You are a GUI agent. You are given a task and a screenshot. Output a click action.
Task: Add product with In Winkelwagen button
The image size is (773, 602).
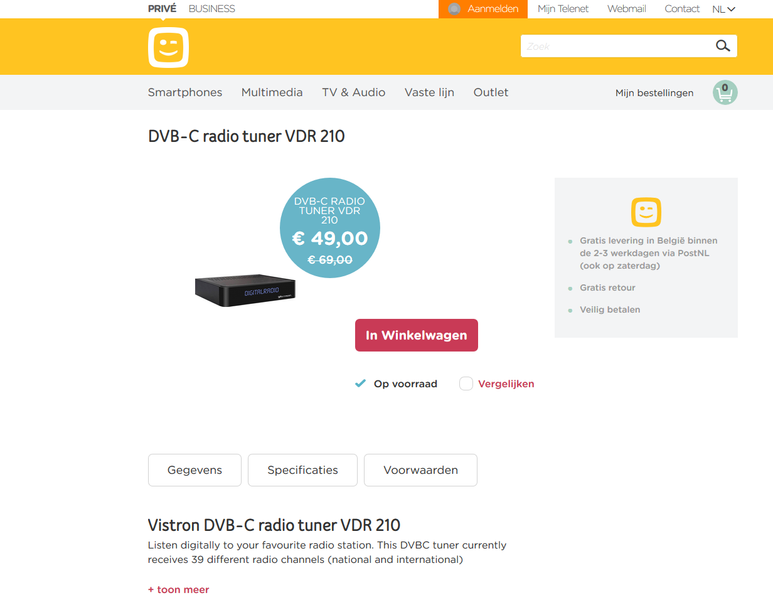coord(416,335)
